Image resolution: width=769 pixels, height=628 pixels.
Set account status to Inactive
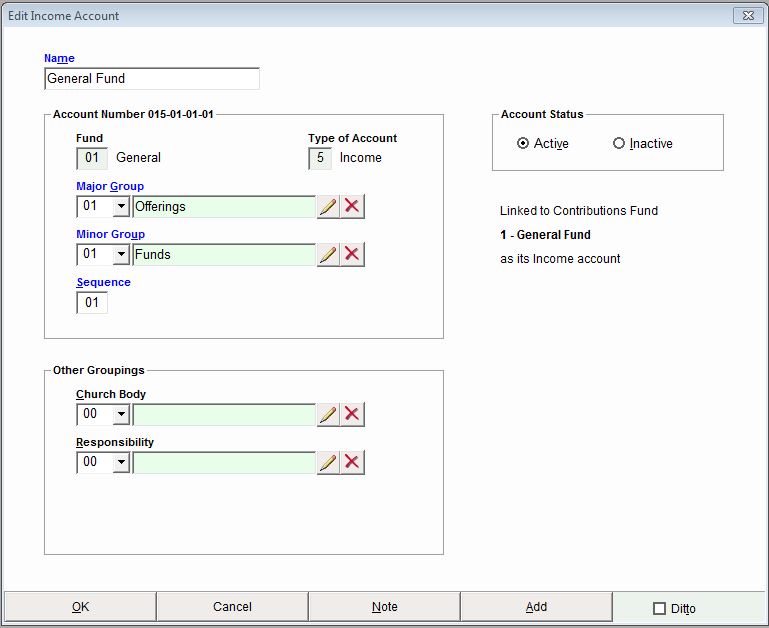619,144
